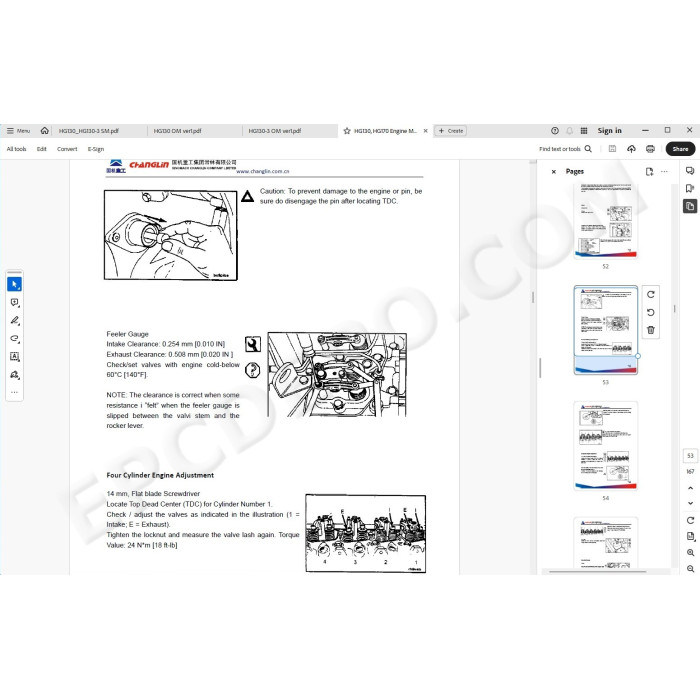Click the Pages panel collapse handle
Screen dimensions: 700x700
(x=540, y=368)
